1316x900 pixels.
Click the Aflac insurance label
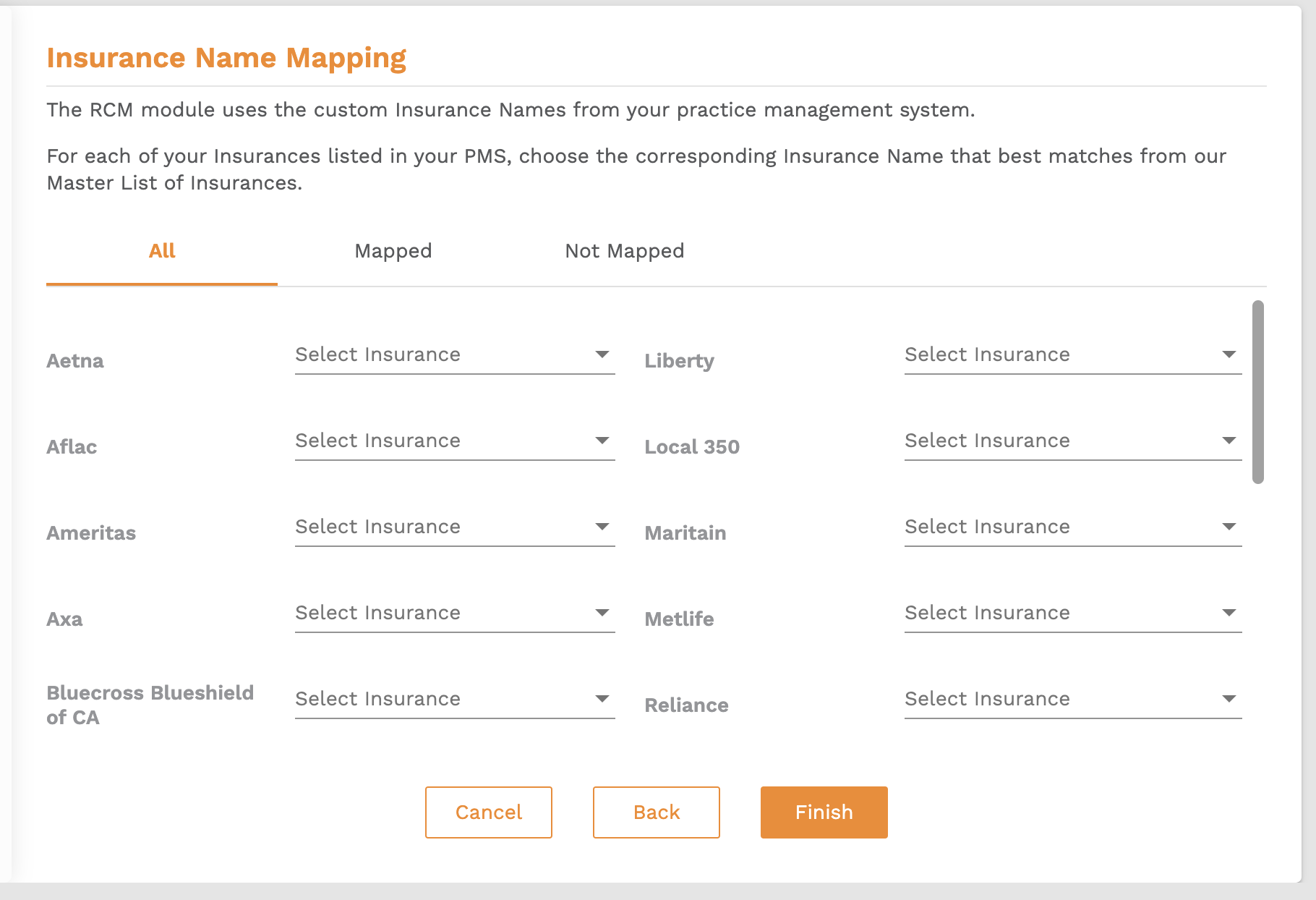click(x=72, y=447)
